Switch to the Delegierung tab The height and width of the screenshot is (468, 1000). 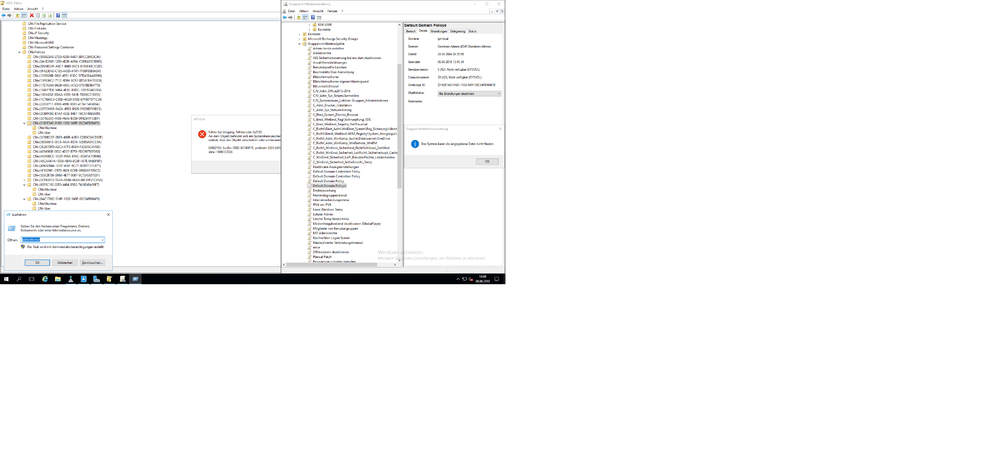point(457,31)
